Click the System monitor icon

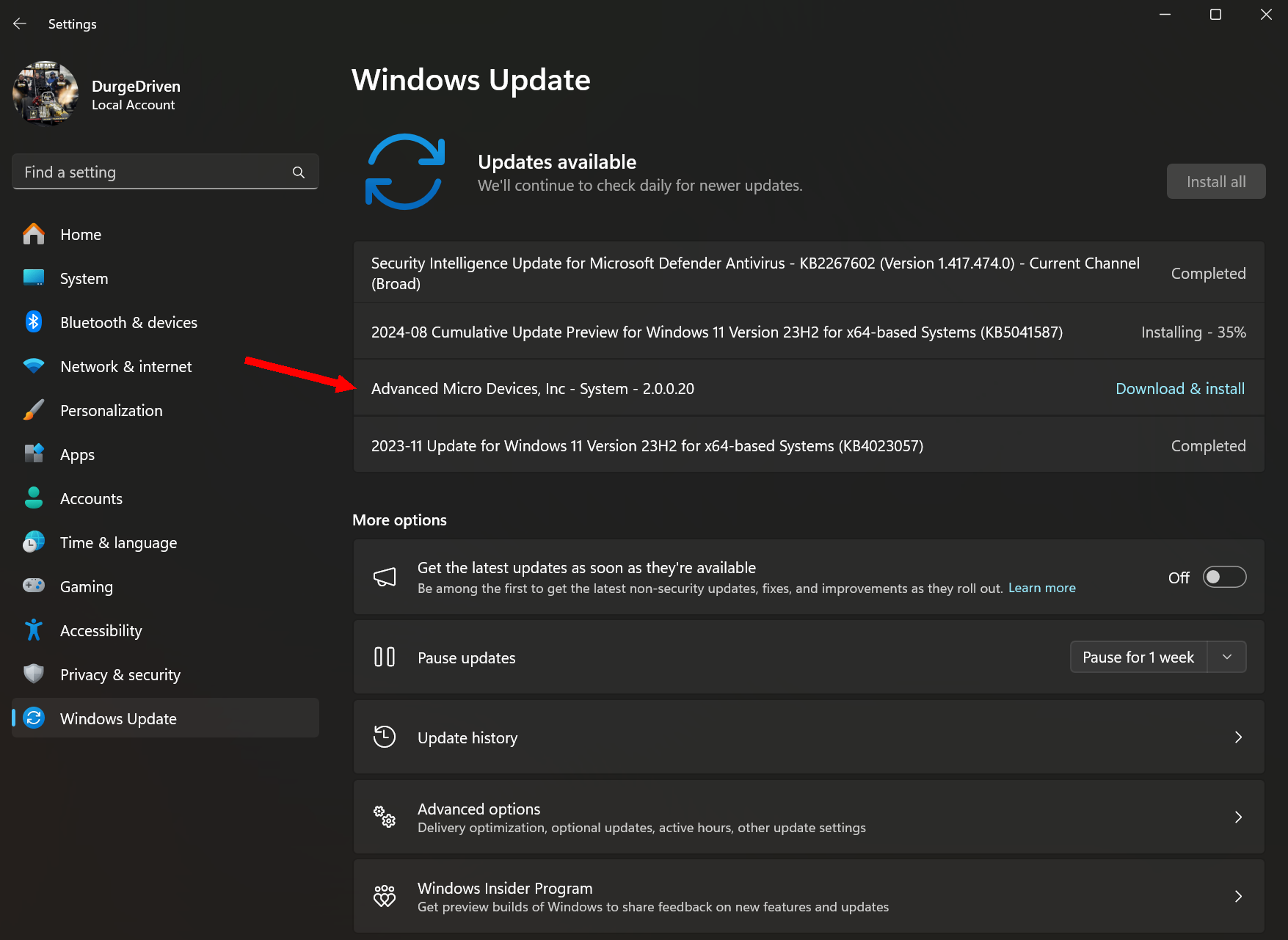[x=34, y=278]
